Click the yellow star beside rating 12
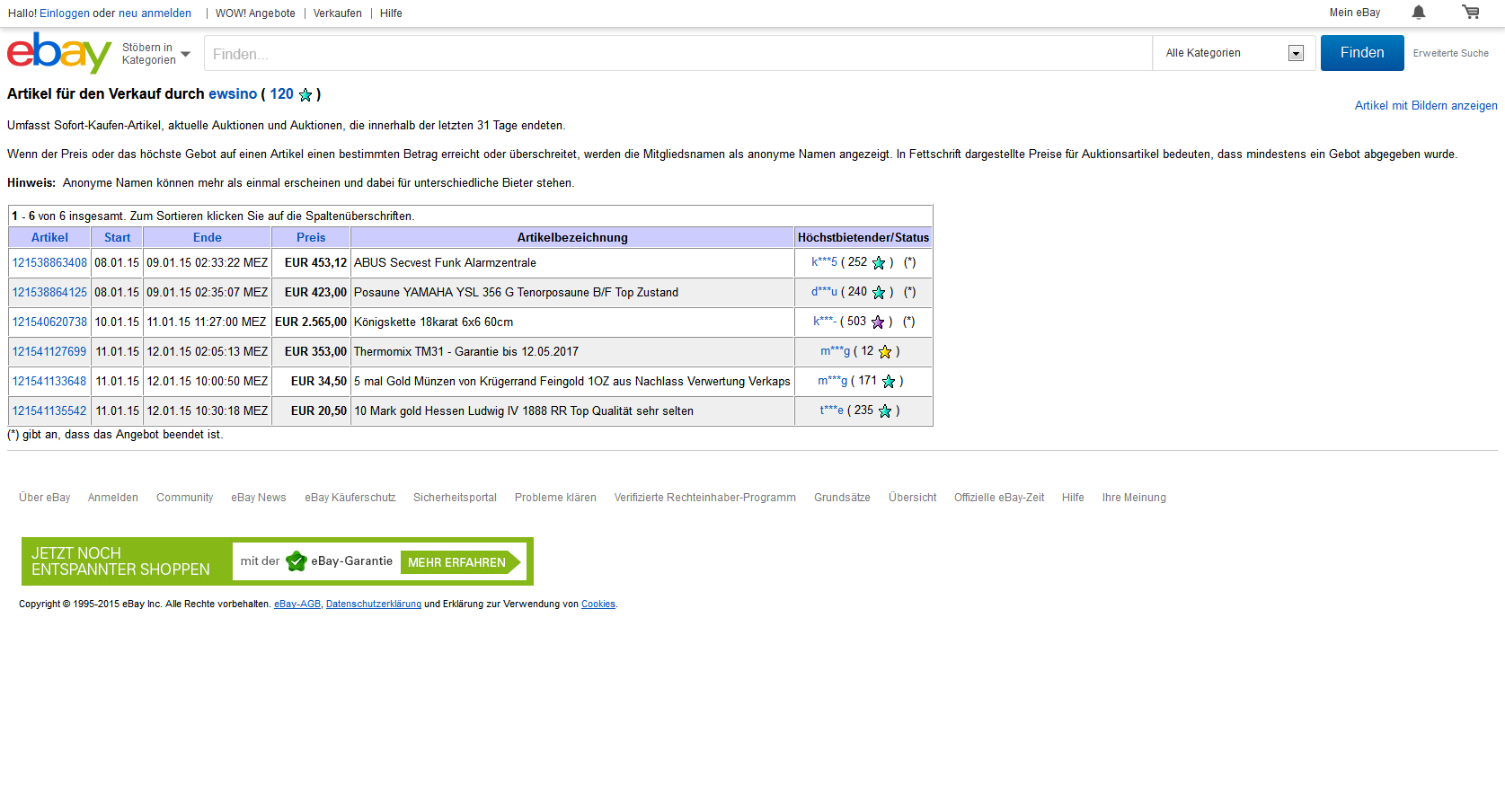 pos(885,352)
